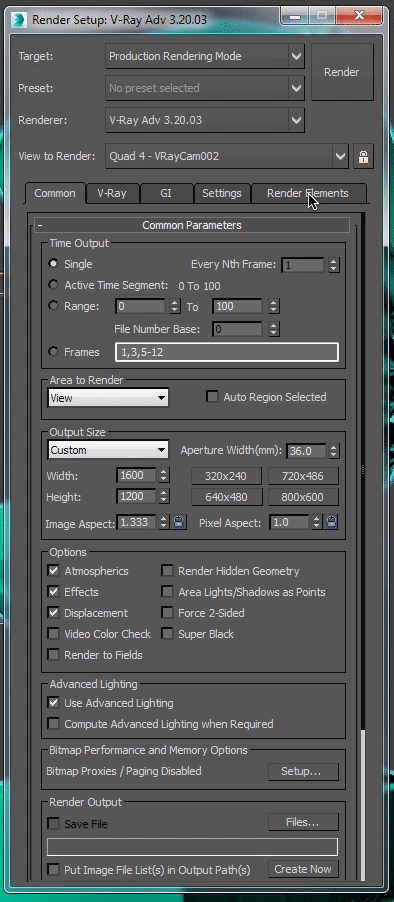Click the Width spinner arrows
This screenshot has width=394, height=902.
[164, 476]
